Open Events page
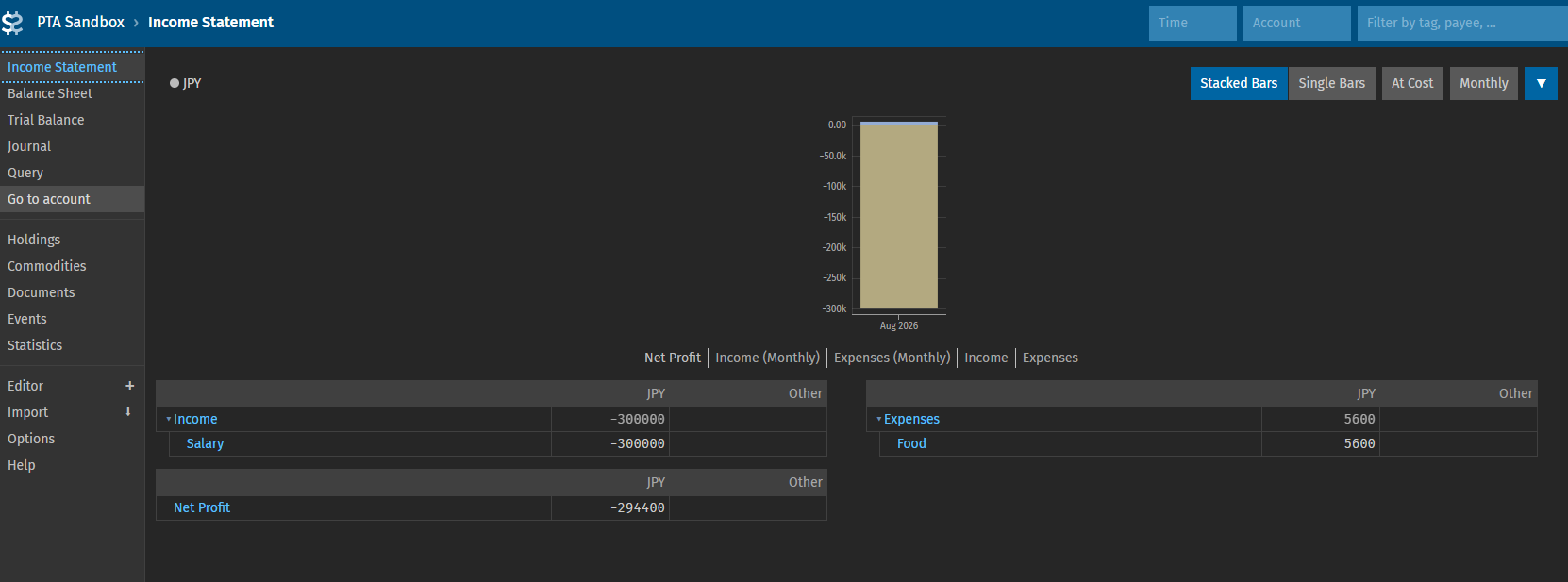The width and height of the screenshot is (1568, 582). click(72, 319)
